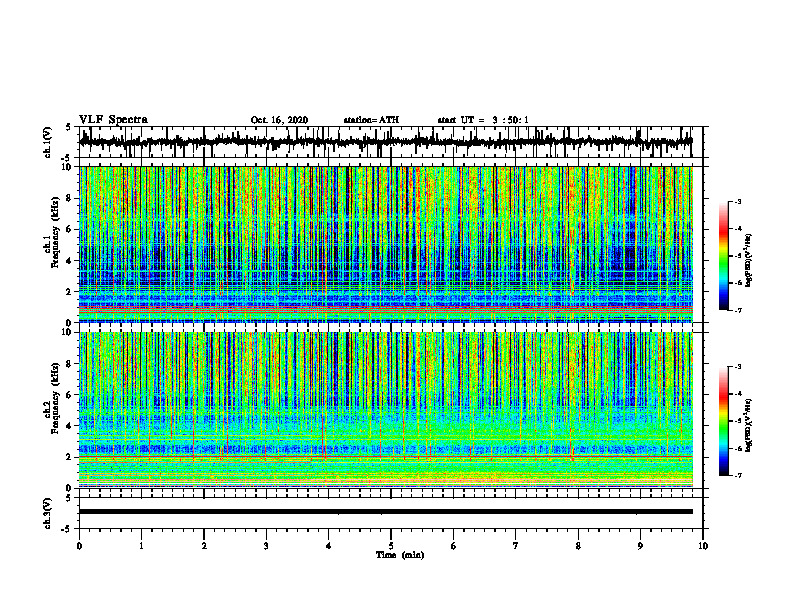Click time axis tick label "6"
The image size is (792, 612).
(x=454, y=546)
